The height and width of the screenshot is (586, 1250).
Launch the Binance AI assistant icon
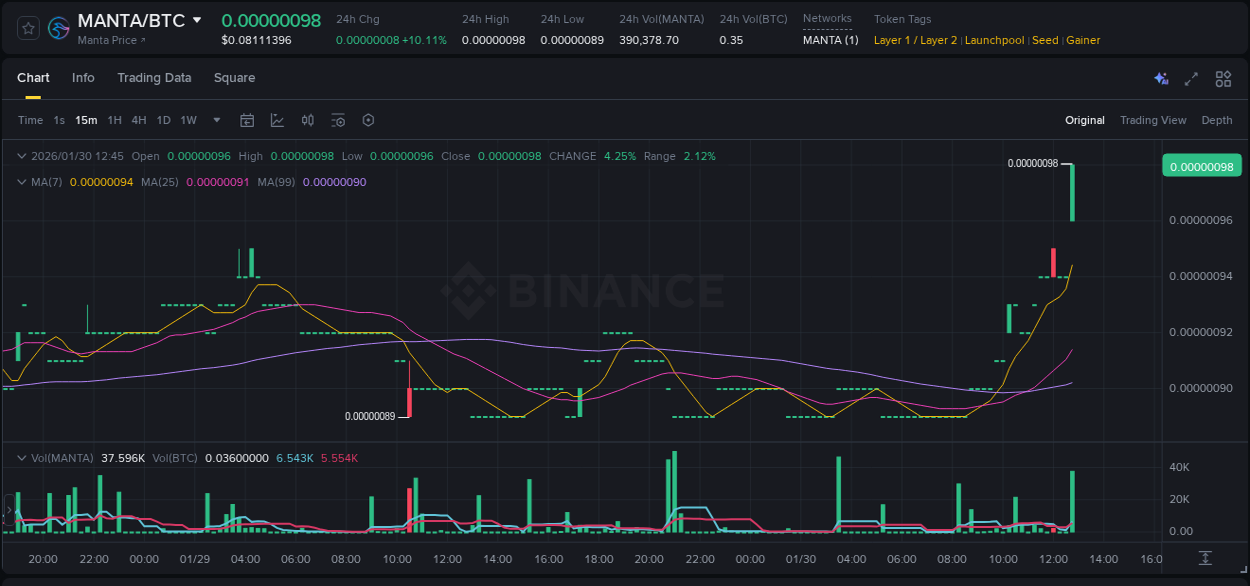coord(1161,78)
